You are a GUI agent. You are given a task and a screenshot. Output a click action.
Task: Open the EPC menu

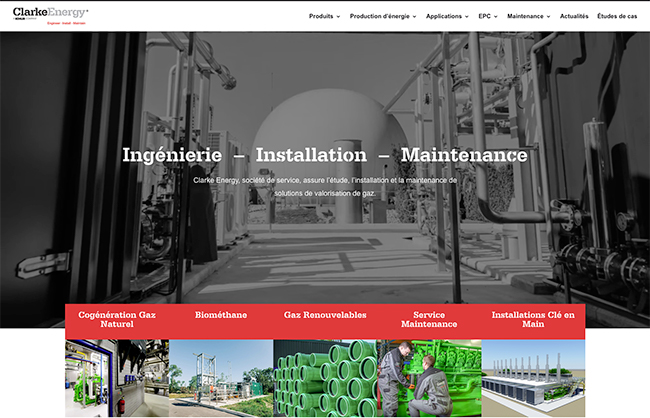(484, 16)
